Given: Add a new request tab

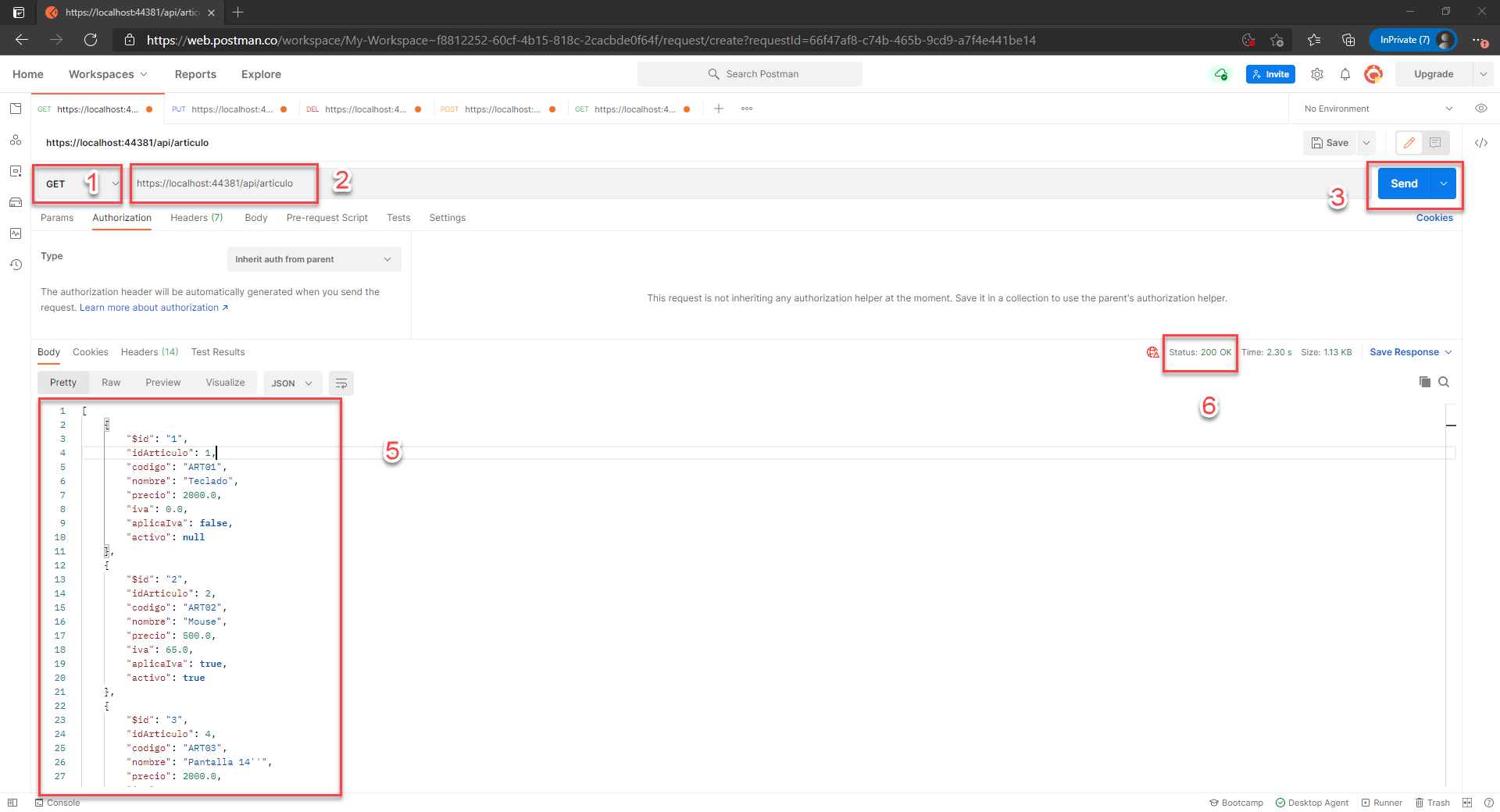Looking at the screenshot, I should pos(719,109).
